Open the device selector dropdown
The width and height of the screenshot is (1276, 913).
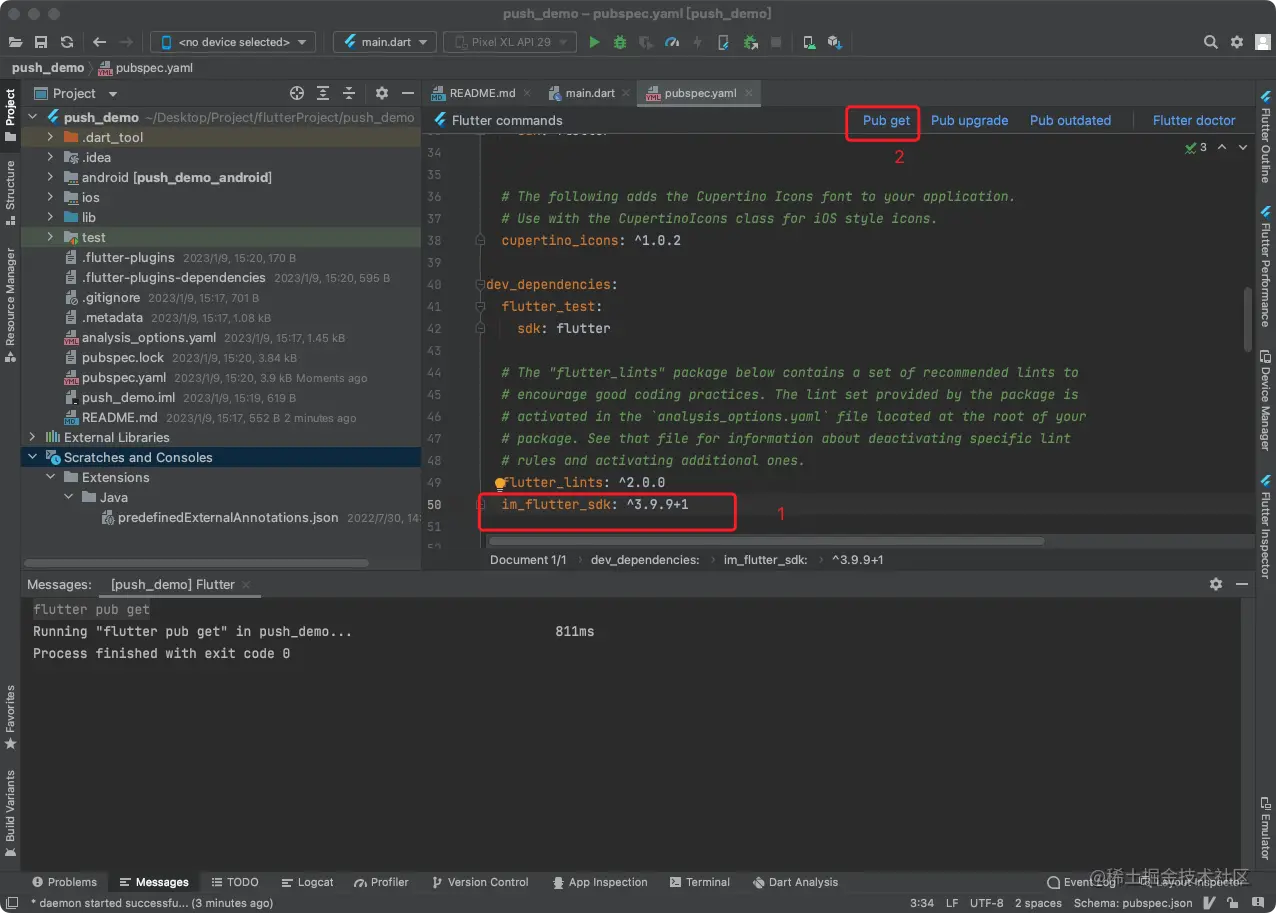(233, 42)
